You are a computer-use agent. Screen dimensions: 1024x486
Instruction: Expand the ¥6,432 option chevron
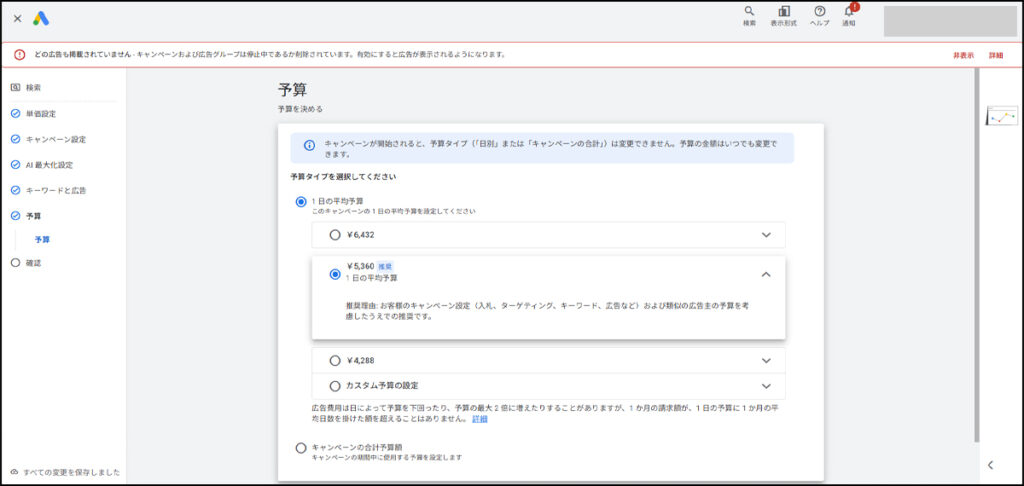(766, 235)
